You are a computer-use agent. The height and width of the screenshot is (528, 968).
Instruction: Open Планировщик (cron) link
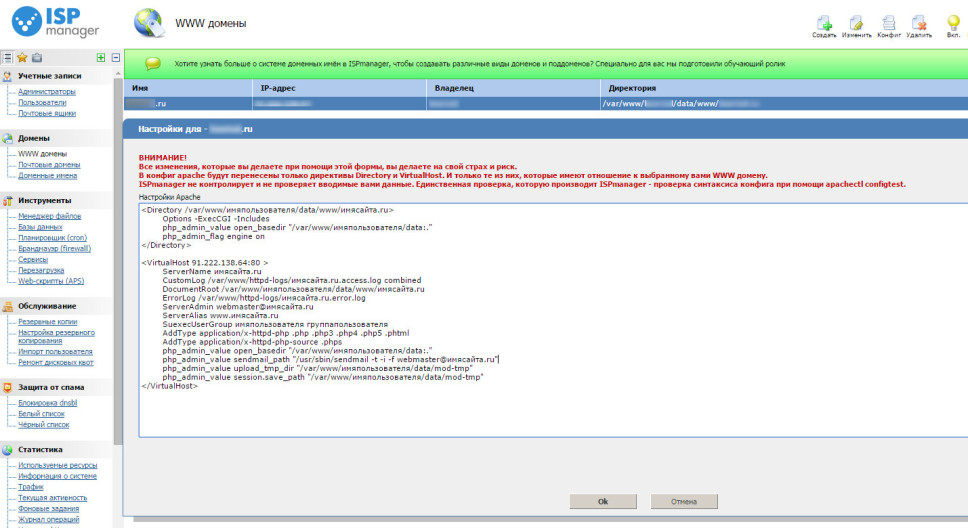pyautogui.click(x=52, y=238)
